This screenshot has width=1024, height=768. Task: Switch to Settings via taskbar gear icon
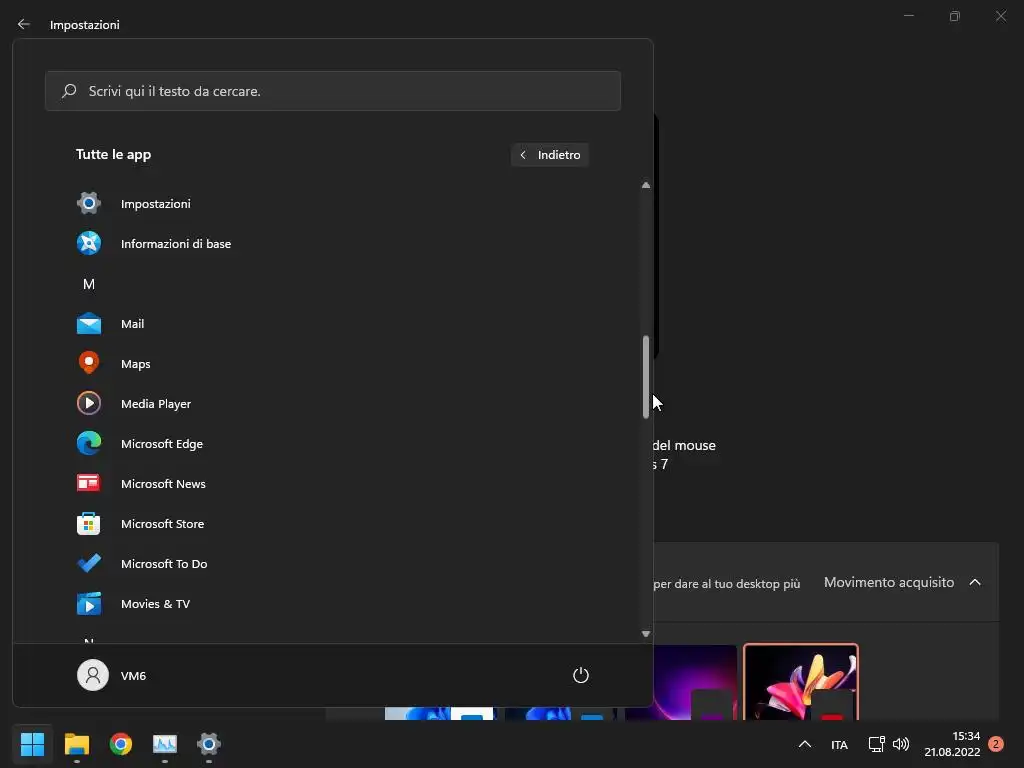click(x=209, y=743)
